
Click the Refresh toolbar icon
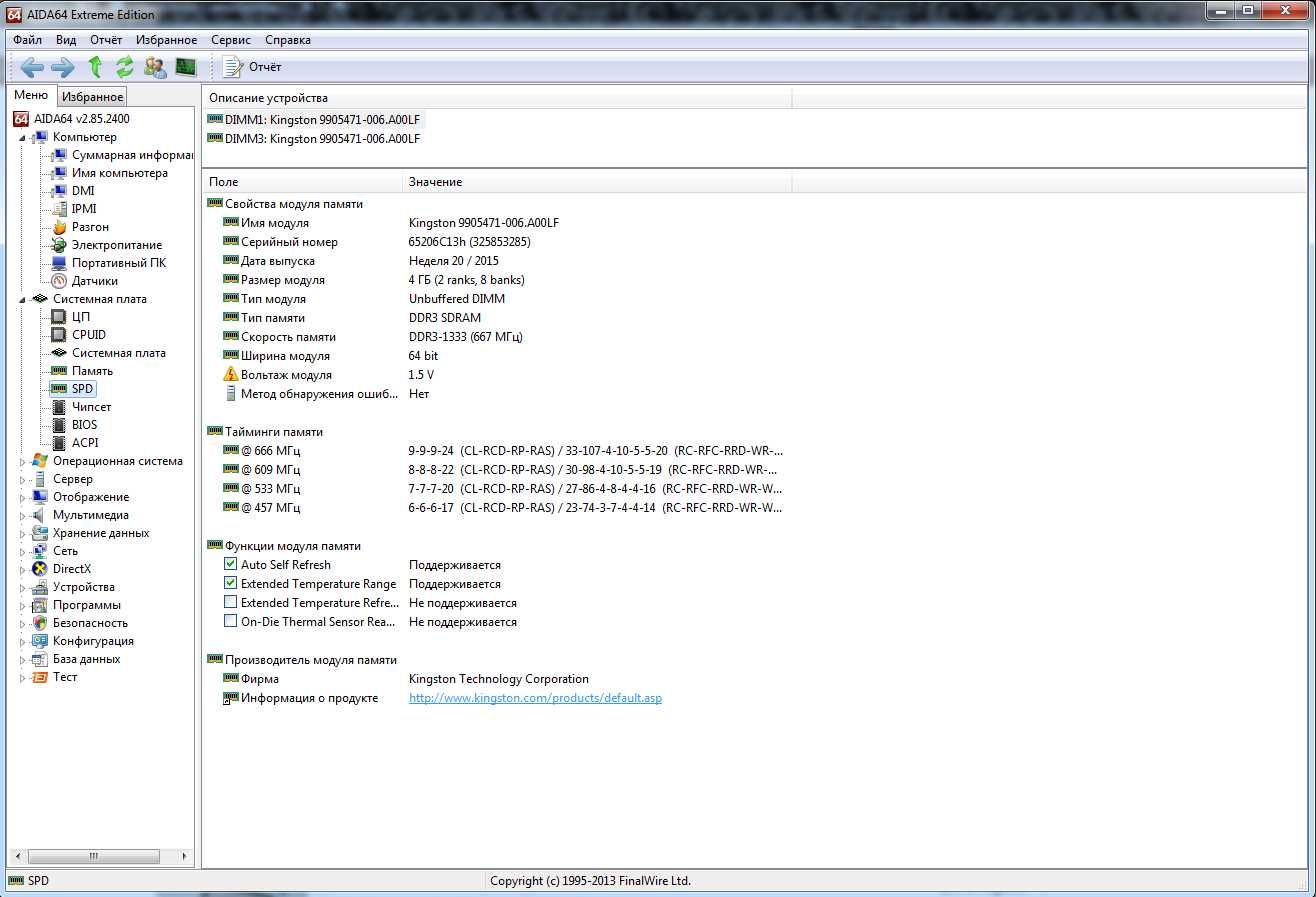coord(125,67)
